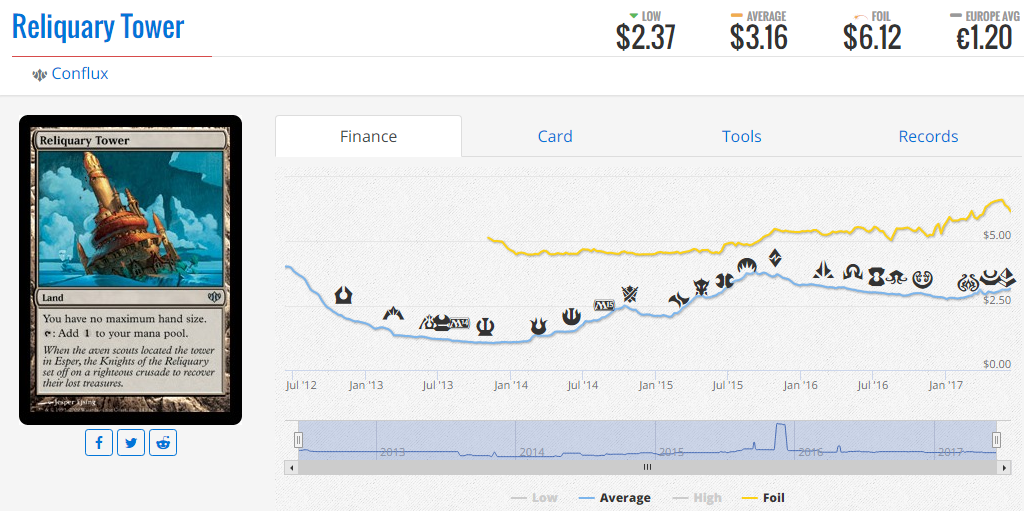Viewport: 1024px width, 511px height.
Task: Click the Eternal Masters hourglass symbol
Action: pos(876,277)
